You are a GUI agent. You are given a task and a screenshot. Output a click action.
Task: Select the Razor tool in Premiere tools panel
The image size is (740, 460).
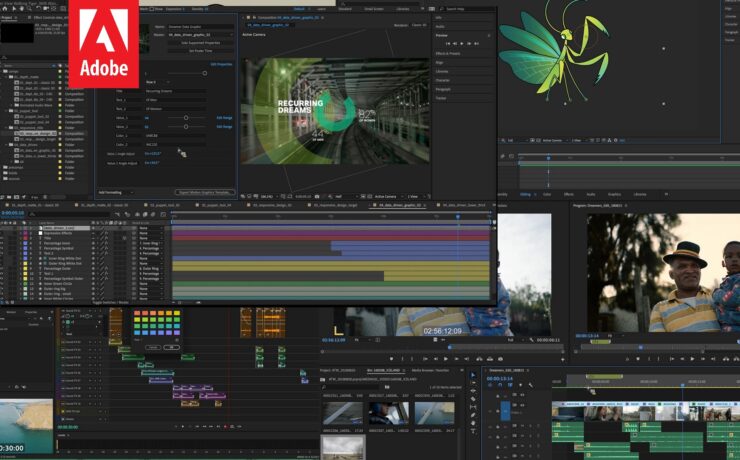(473, 399)
